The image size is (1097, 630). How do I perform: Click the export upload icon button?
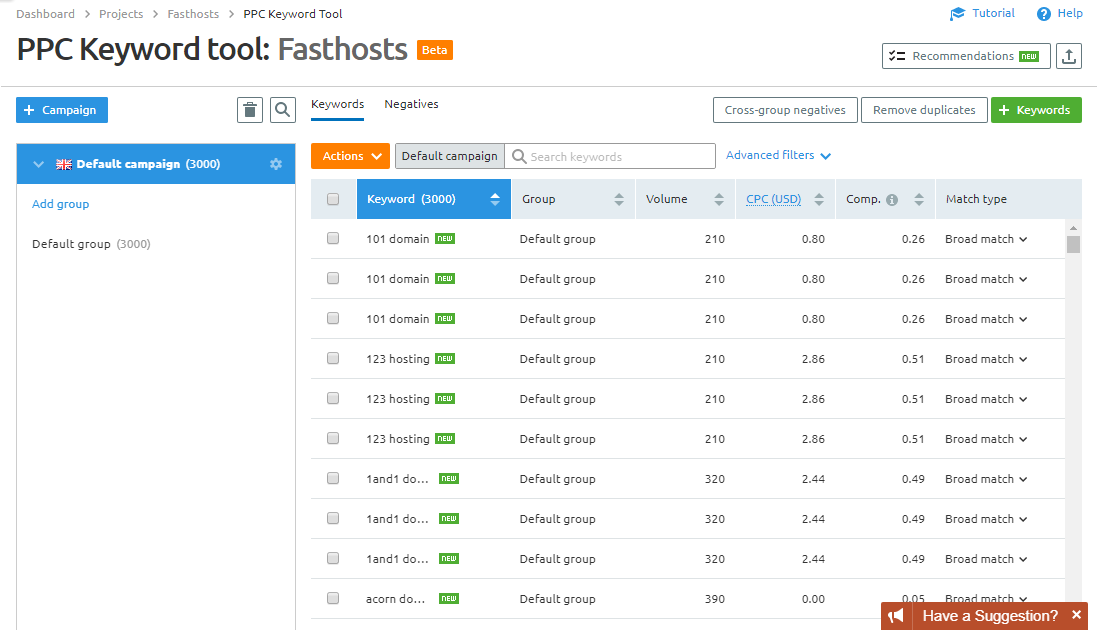point(1068,56)
